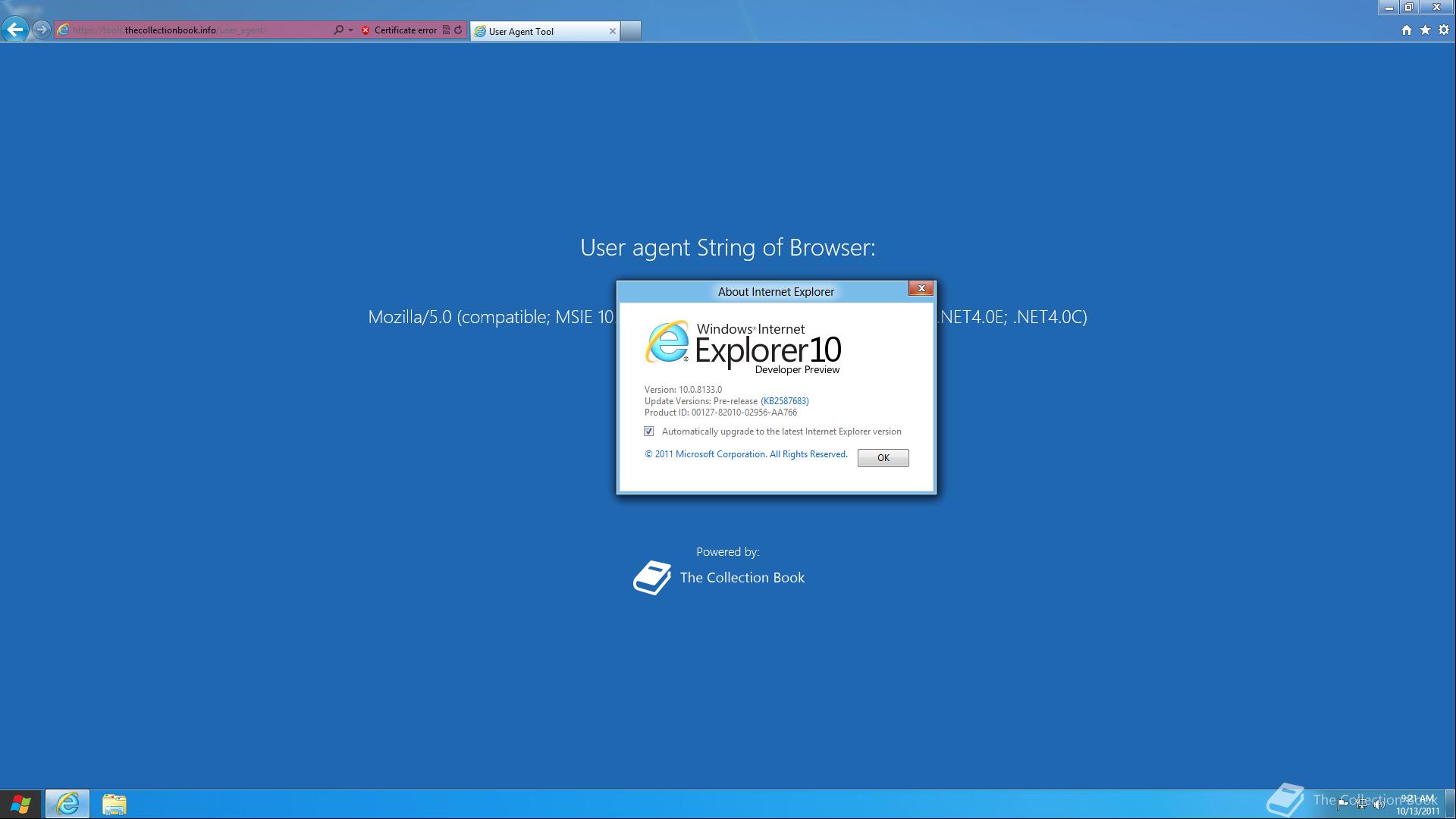
Task: Restore down the Internet Explorer window
Action: (1409, 7)
